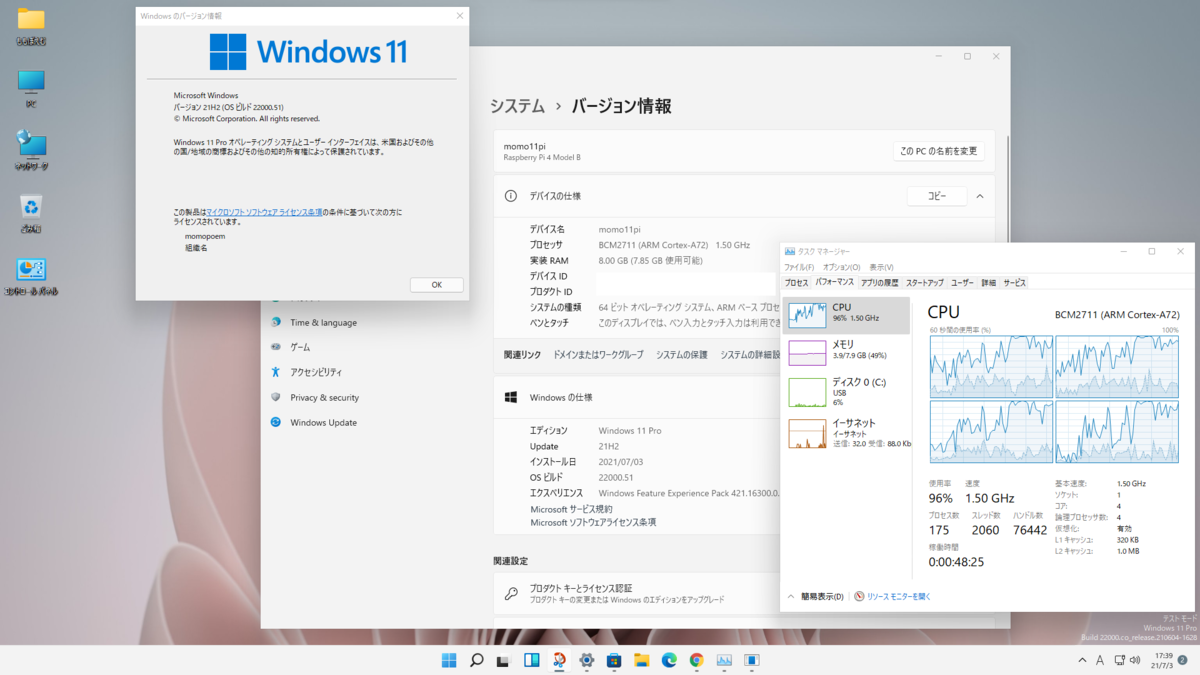Open Microsoft ソフトウェアライセンス条項 link in Settings

pyautogui.click(x=593, y=522)
